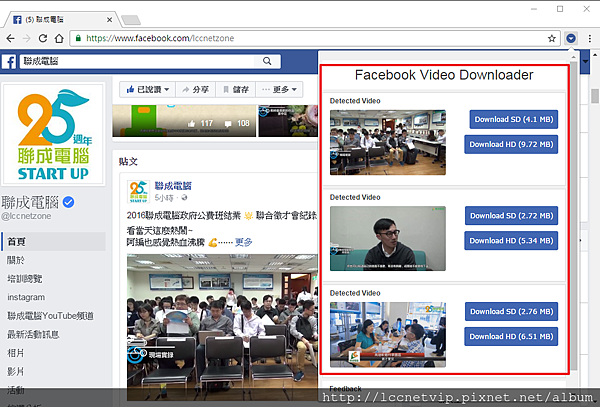The width and height of the screenshot is (600, 407).
Task: Click Download SD (2.72 MB)
Action: click(512, 216)
